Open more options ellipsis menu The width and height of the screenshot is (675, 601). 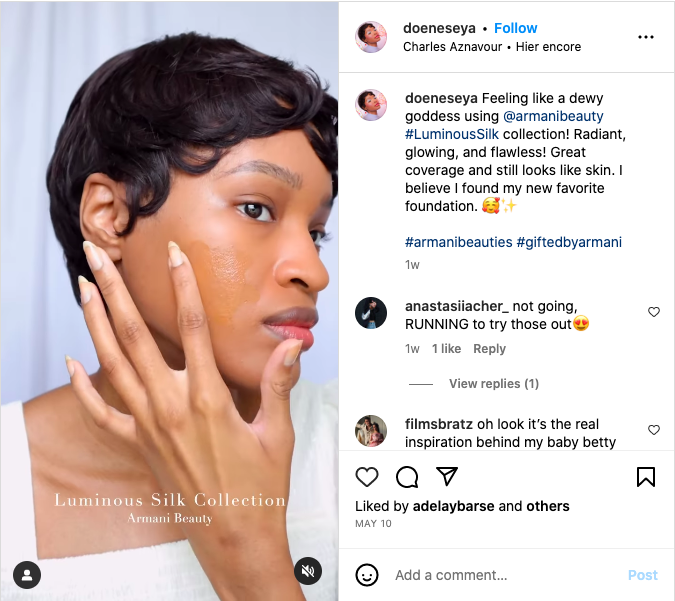646,37
